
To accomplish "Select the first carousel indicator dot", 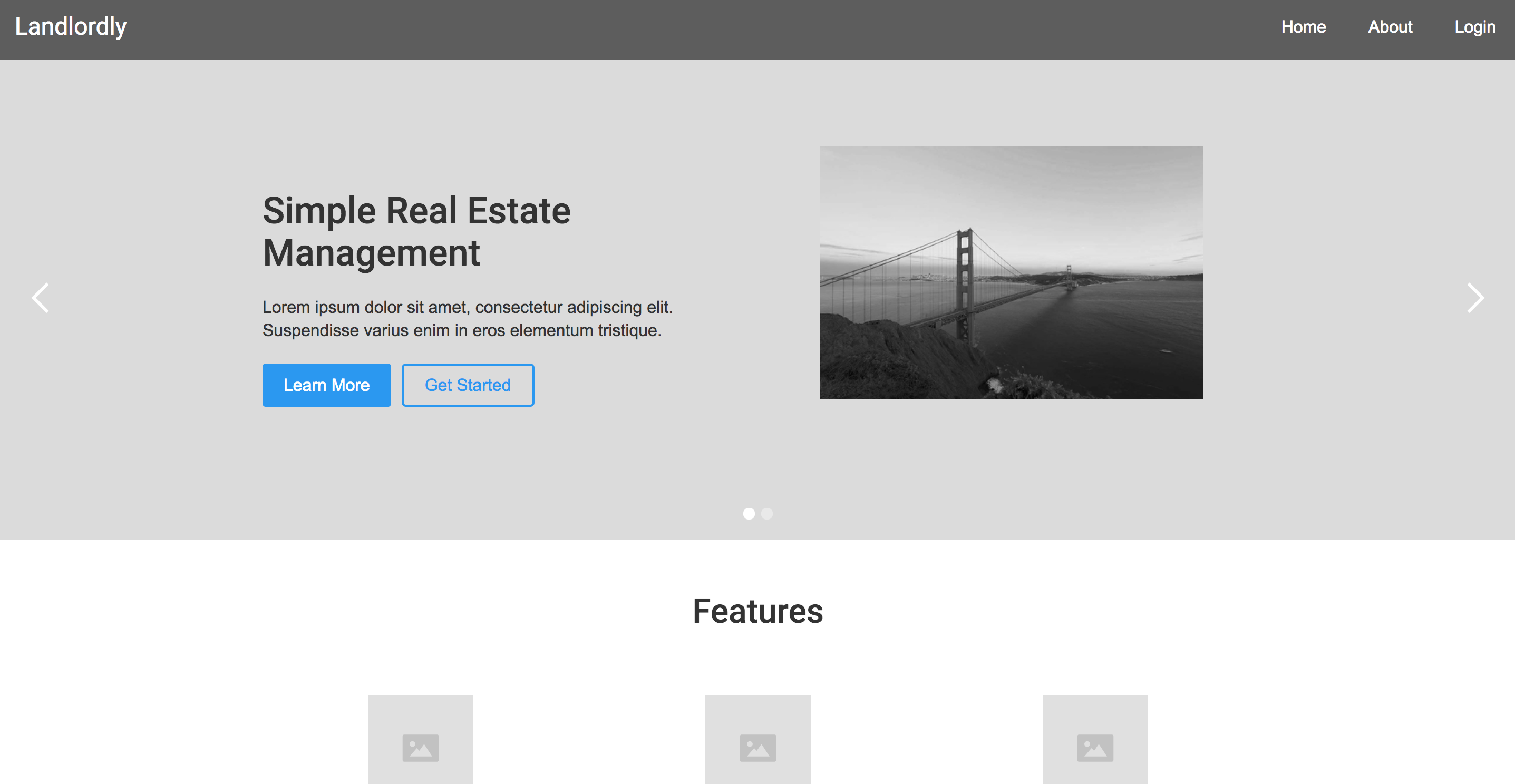I will [x=749, y=514].
